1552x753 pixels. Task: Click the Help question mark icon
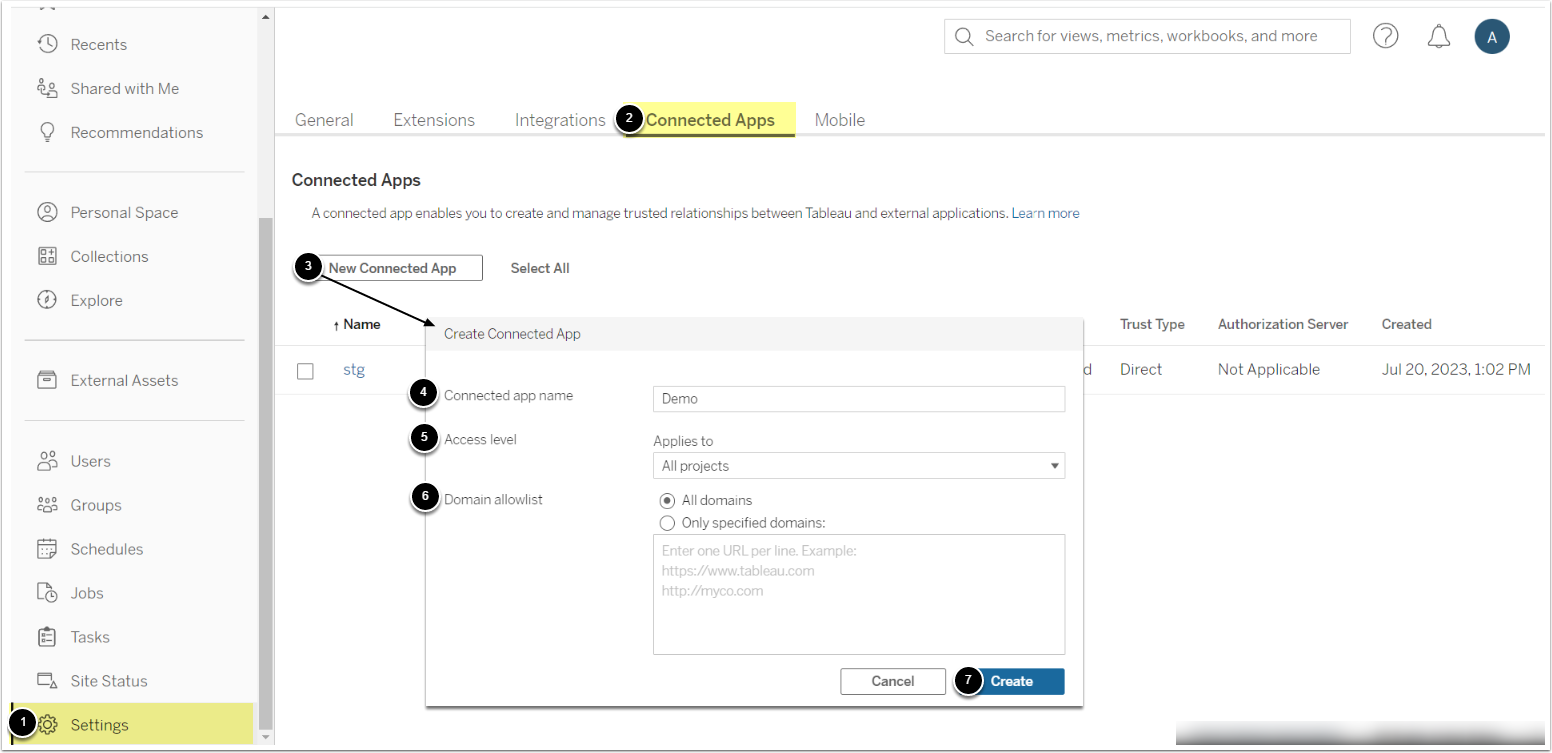tap(1385, 37)
